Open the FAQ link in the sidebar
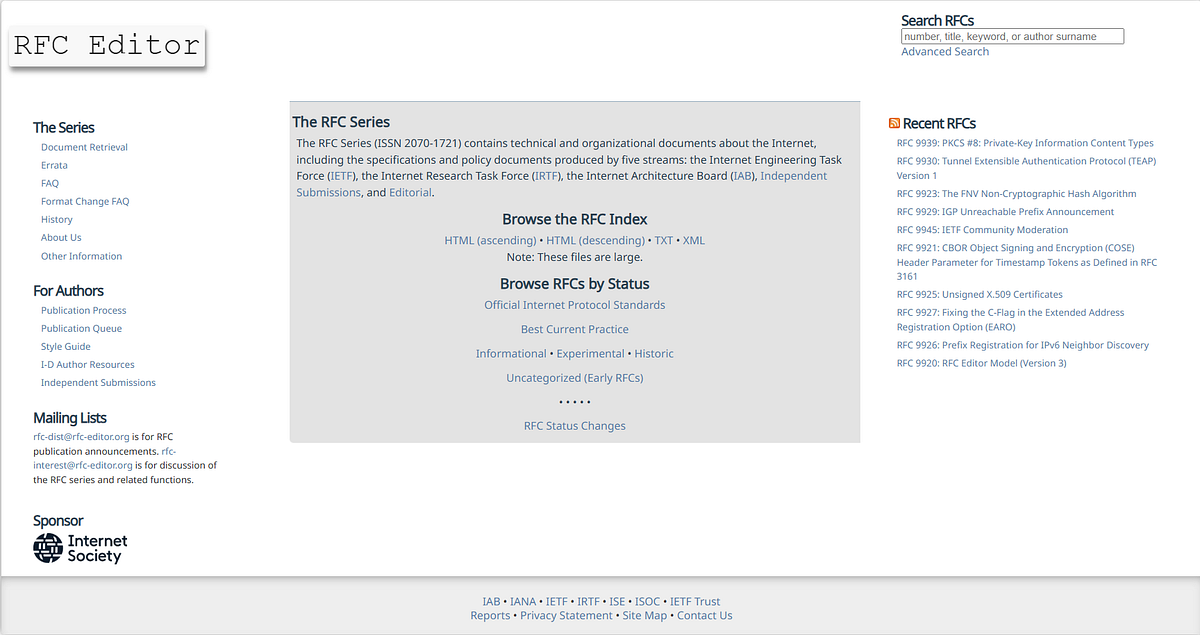 tap(50, 183)
